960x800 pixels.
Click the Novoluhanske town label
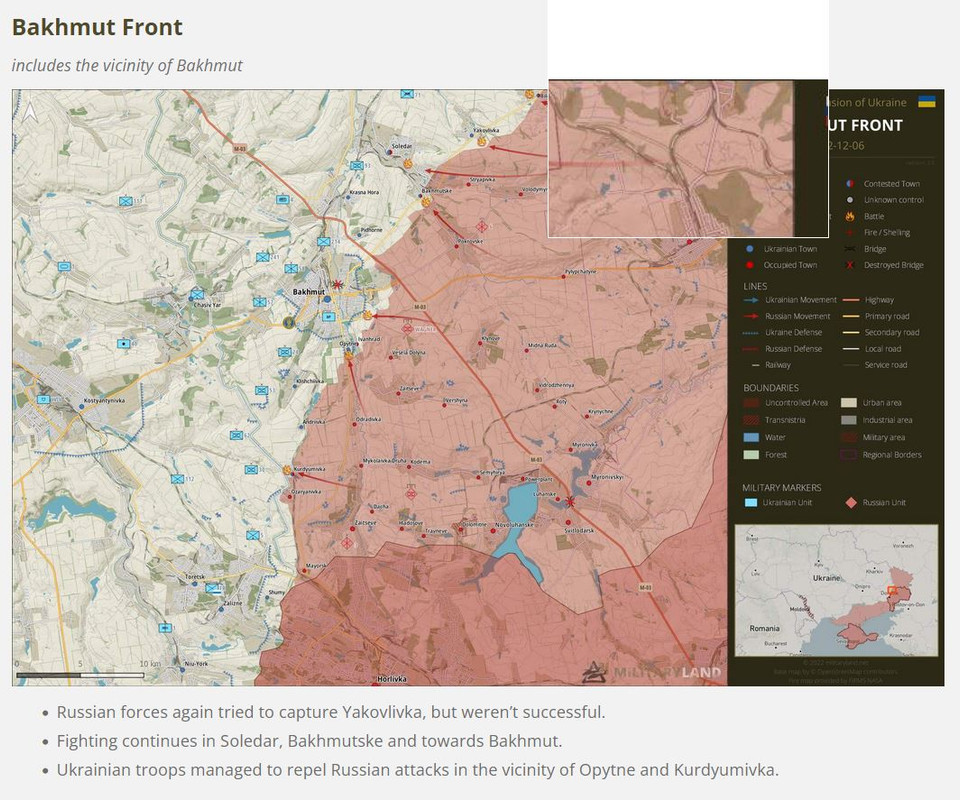click(x=514, y=525)
